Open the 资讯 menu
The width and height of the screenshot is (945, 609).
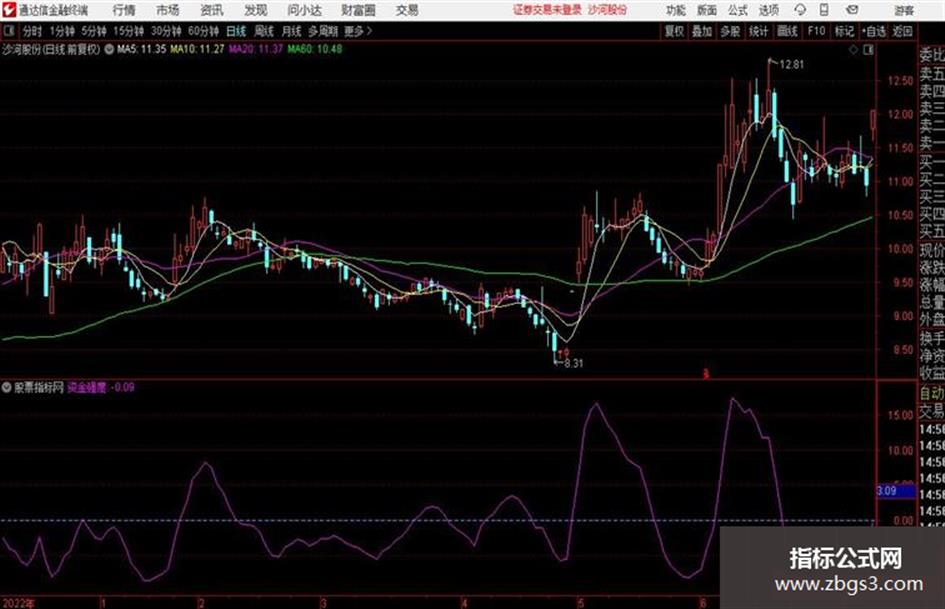click(212, 10)
